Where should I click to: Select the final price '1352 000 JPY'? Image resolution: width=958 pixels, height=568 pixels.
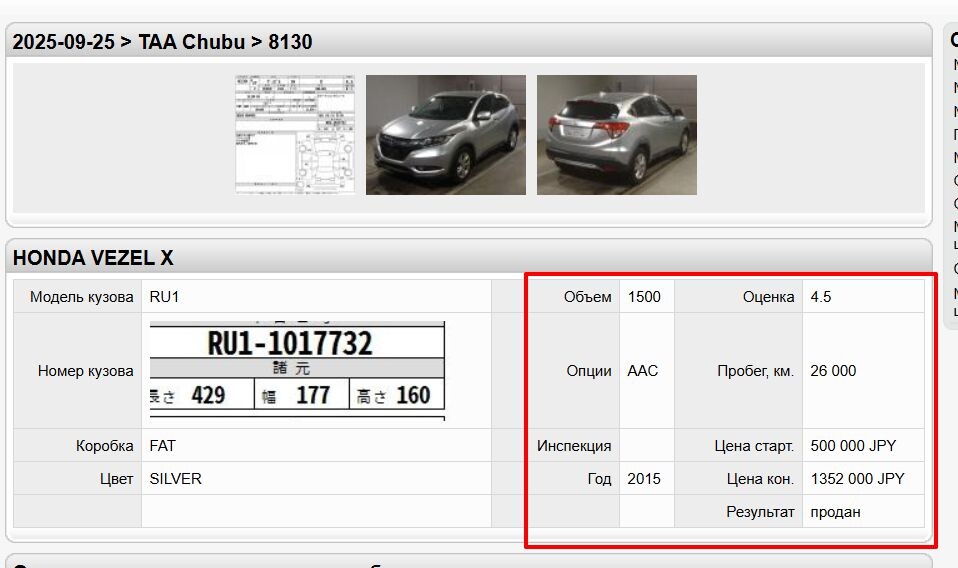(858, 479)
